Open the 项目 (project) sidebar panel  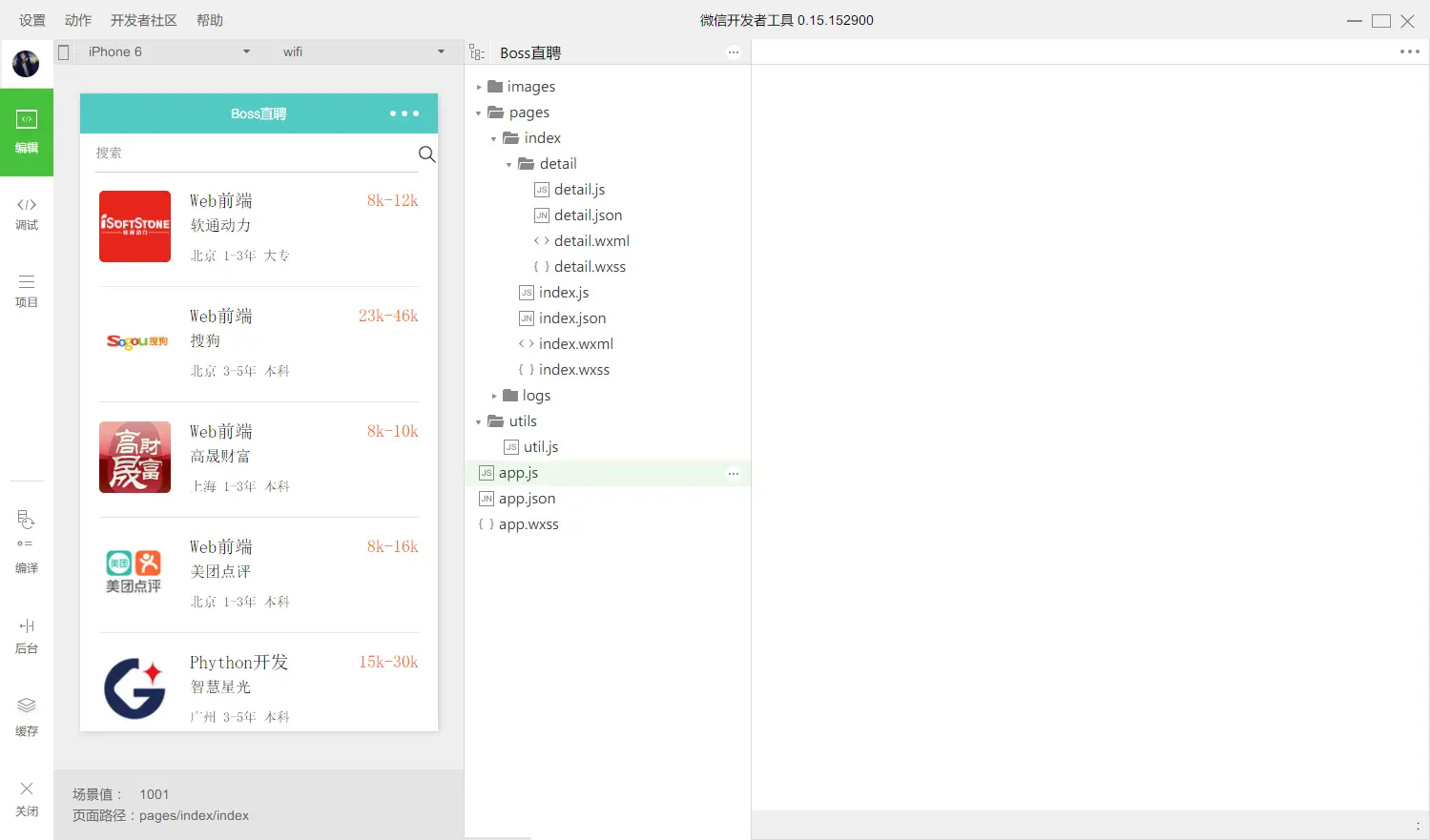point(27,292)
